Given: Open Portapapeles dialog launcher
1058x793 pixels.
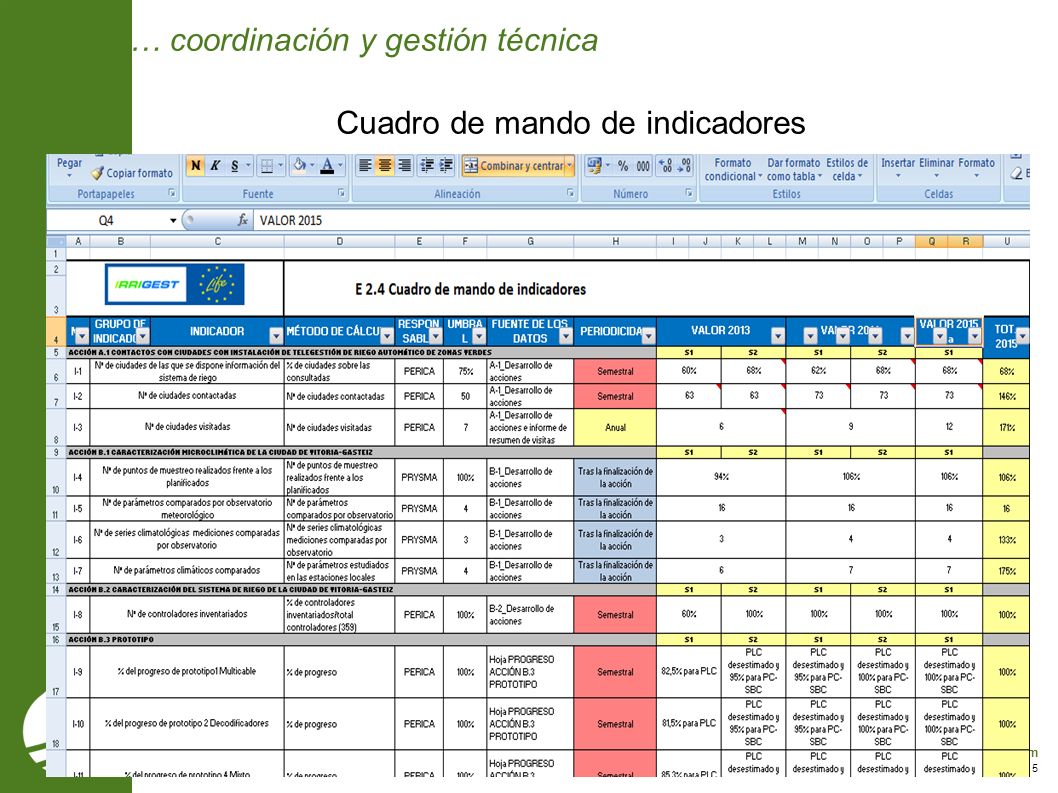Looking at the screenshot, I should point(172,193).
